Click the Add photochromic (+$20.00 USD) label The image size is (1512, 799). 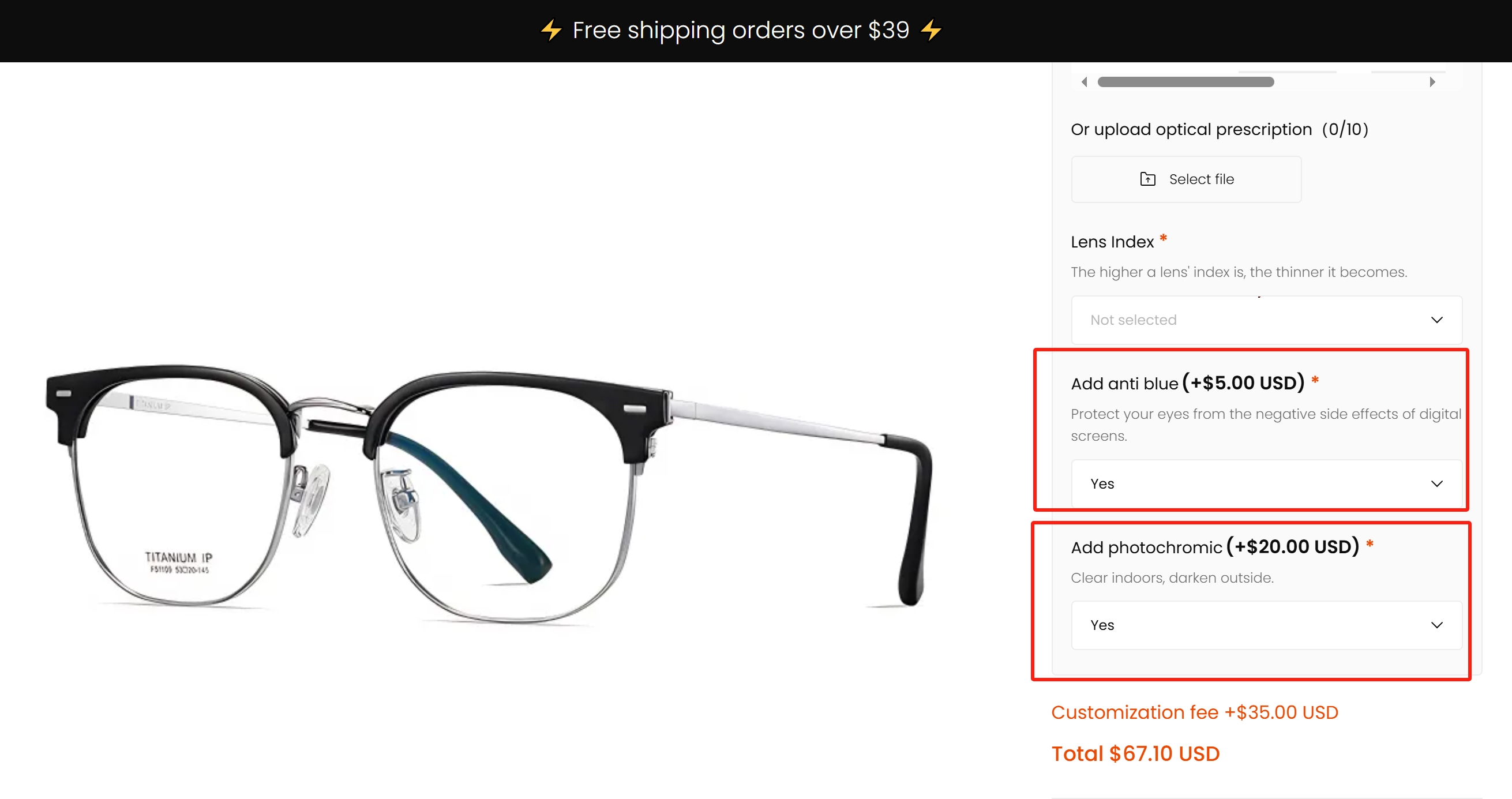[x=1214, y=547]
